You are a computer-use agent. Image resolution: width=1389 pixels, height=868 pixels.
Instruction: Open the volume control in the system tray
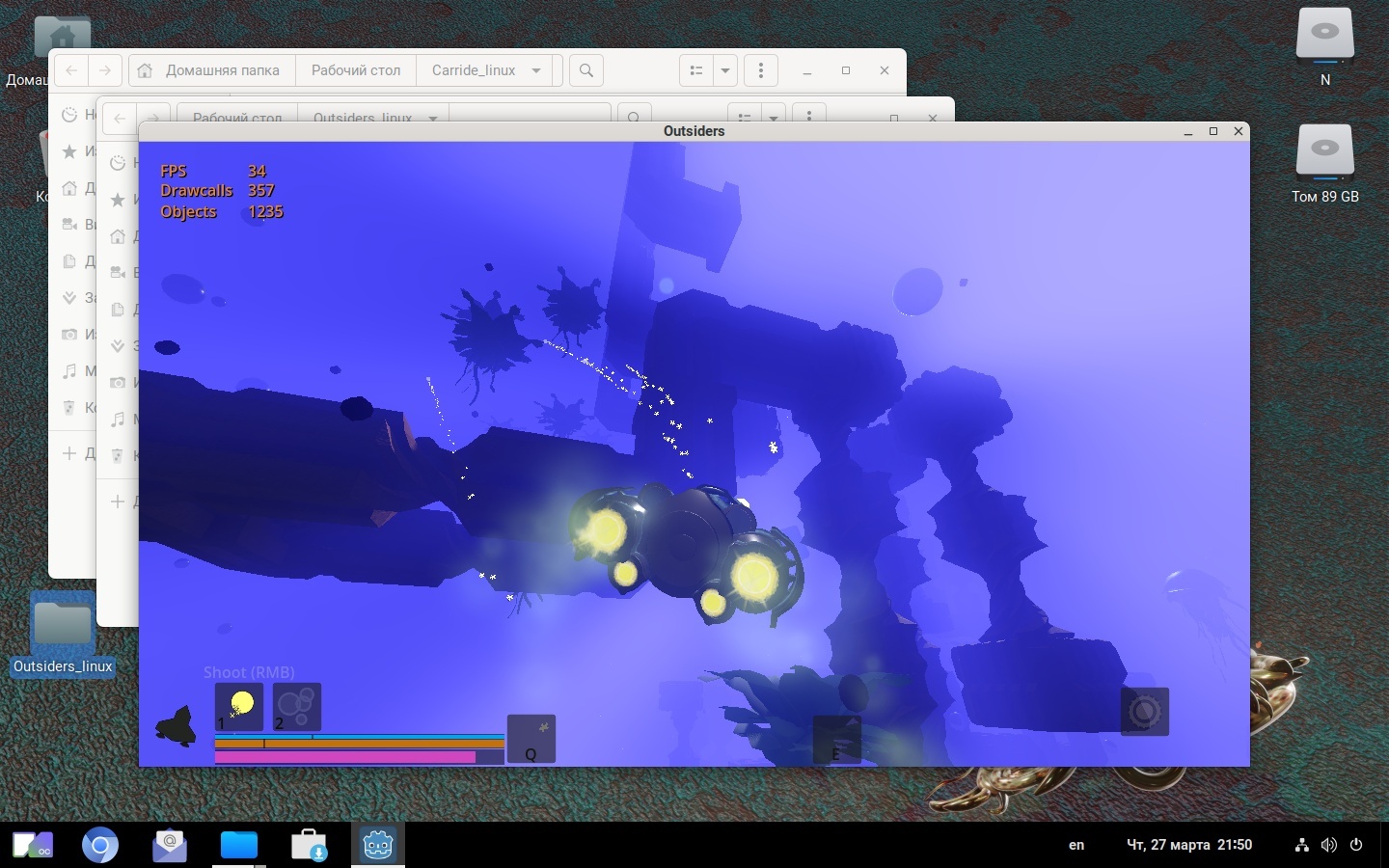click(x=1329, y=845)
